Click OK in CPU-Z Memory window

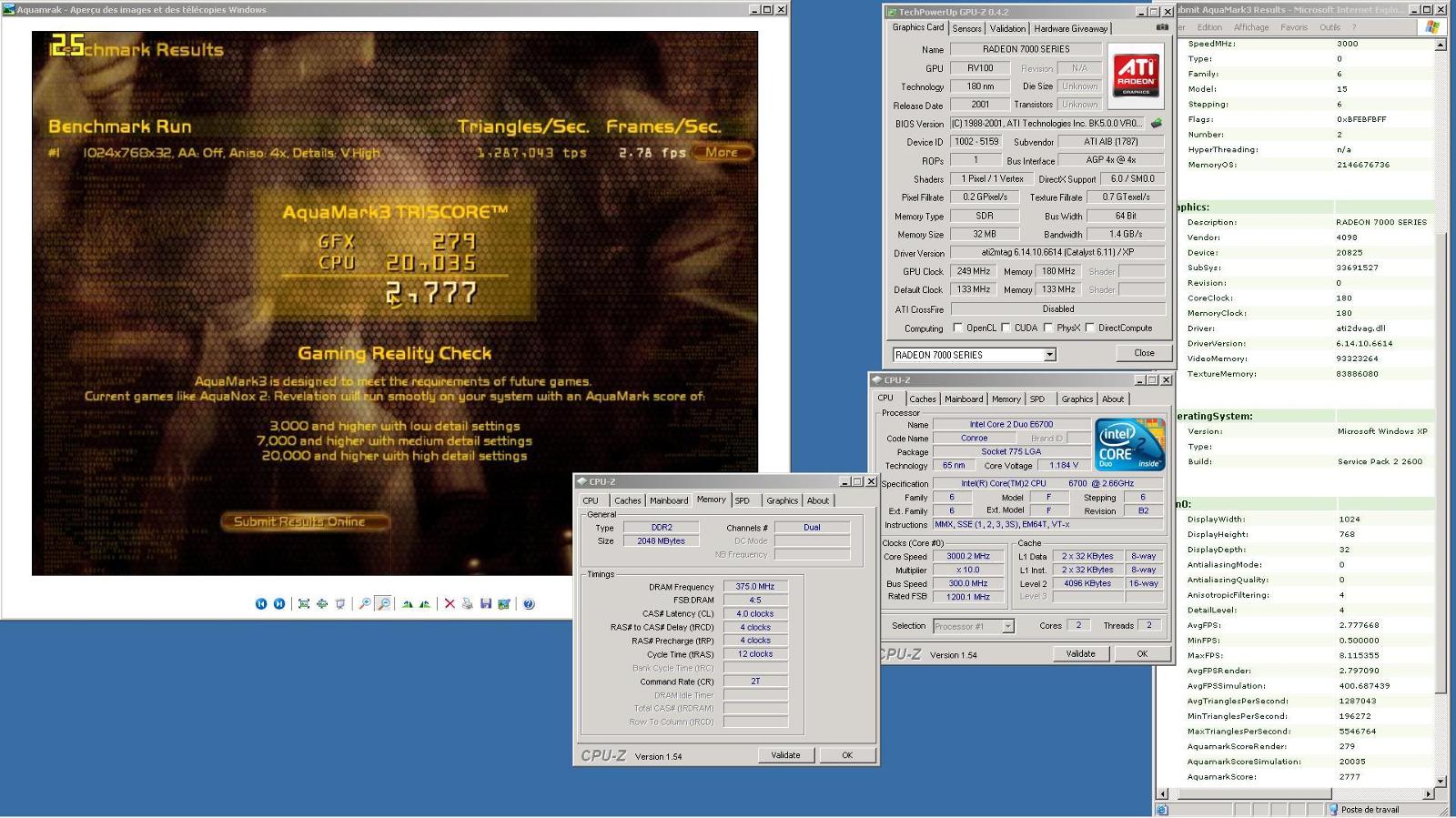847,755
